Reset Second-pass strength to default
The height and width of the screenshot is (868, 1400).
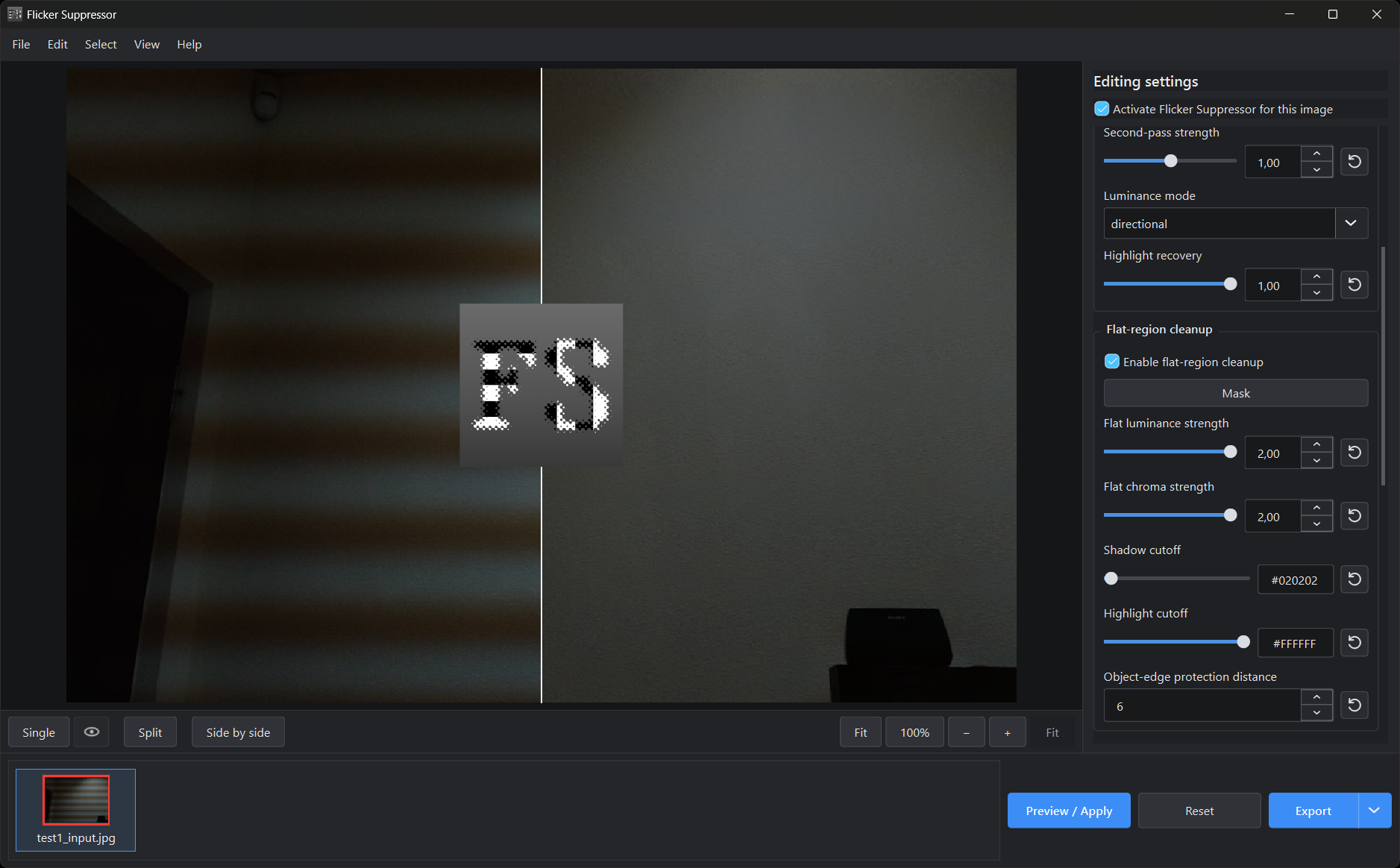click(1354, 162)
